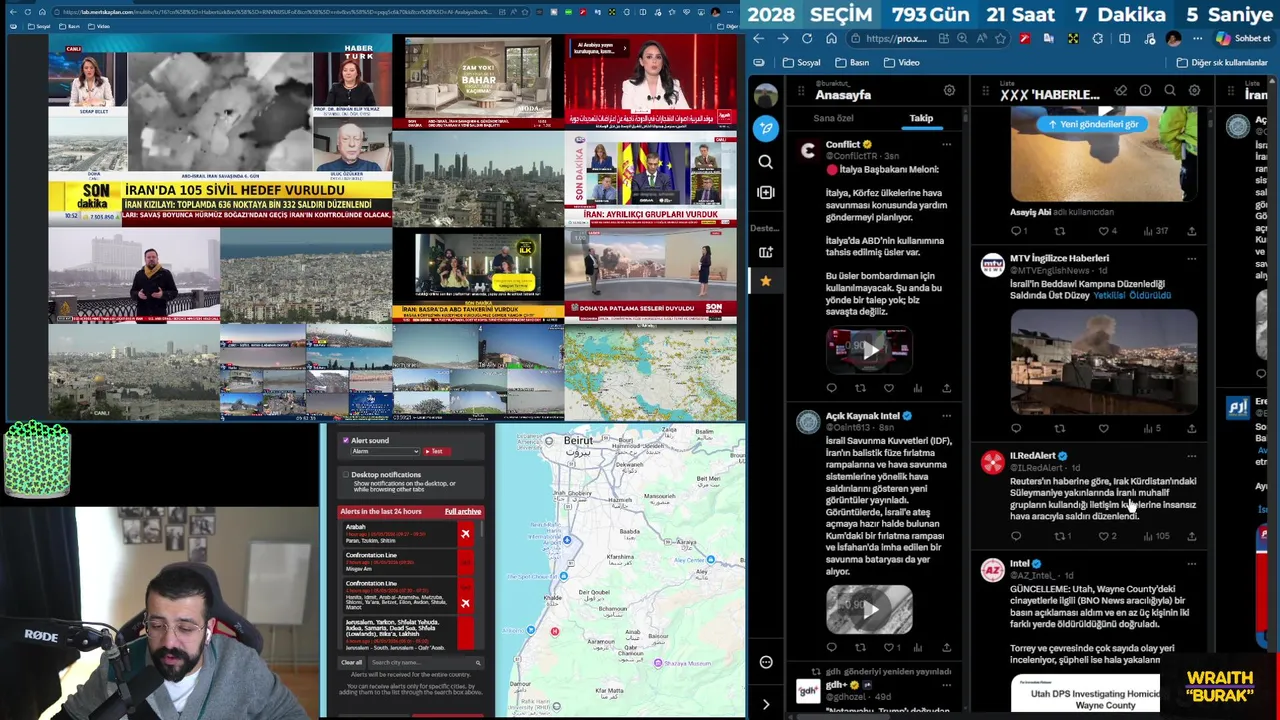Like the ILRedAlert post

pos(1104,536)
